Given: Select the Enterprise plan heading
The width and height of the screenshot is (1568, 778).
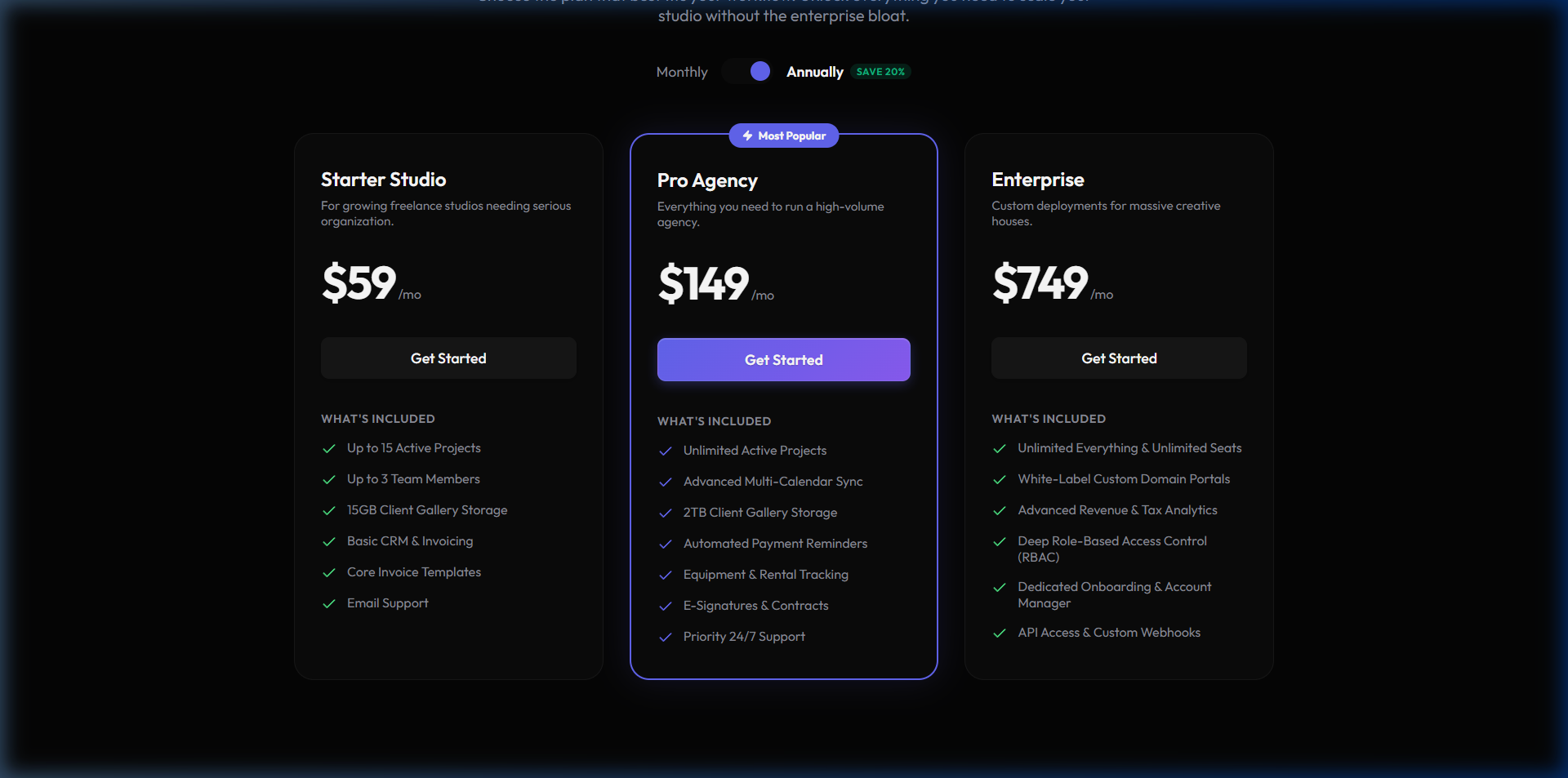Looking at the screenshot, I should point(1037,180).
